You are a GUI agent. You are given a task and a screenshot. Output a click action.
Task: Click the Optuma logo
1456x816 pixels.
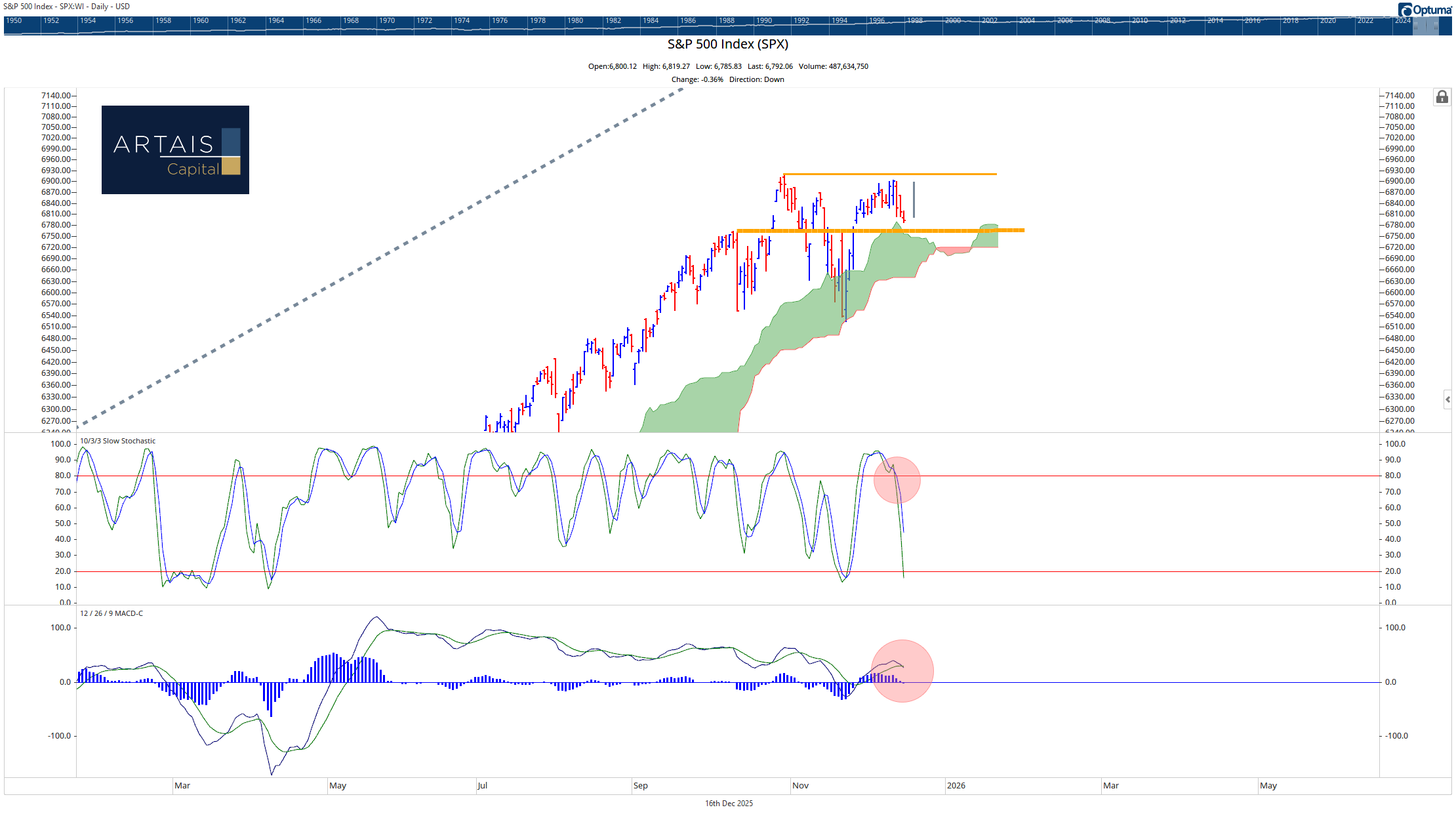[x=1424, y=10]
